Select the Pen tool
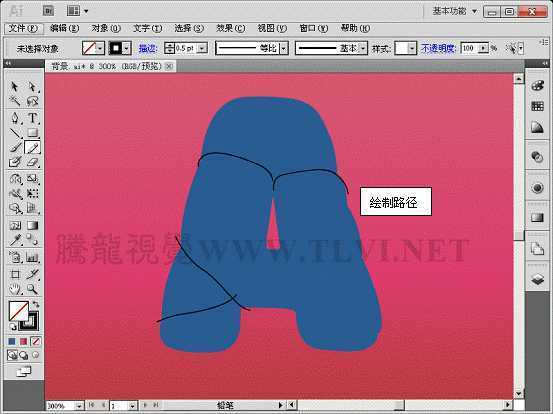 (x=14, y=118)
